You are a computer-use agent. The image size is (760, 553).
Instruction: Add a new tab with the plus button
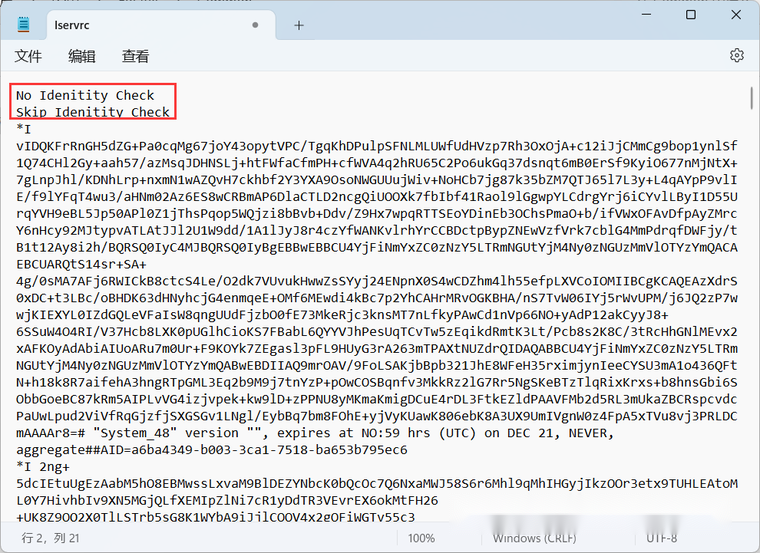298,25
